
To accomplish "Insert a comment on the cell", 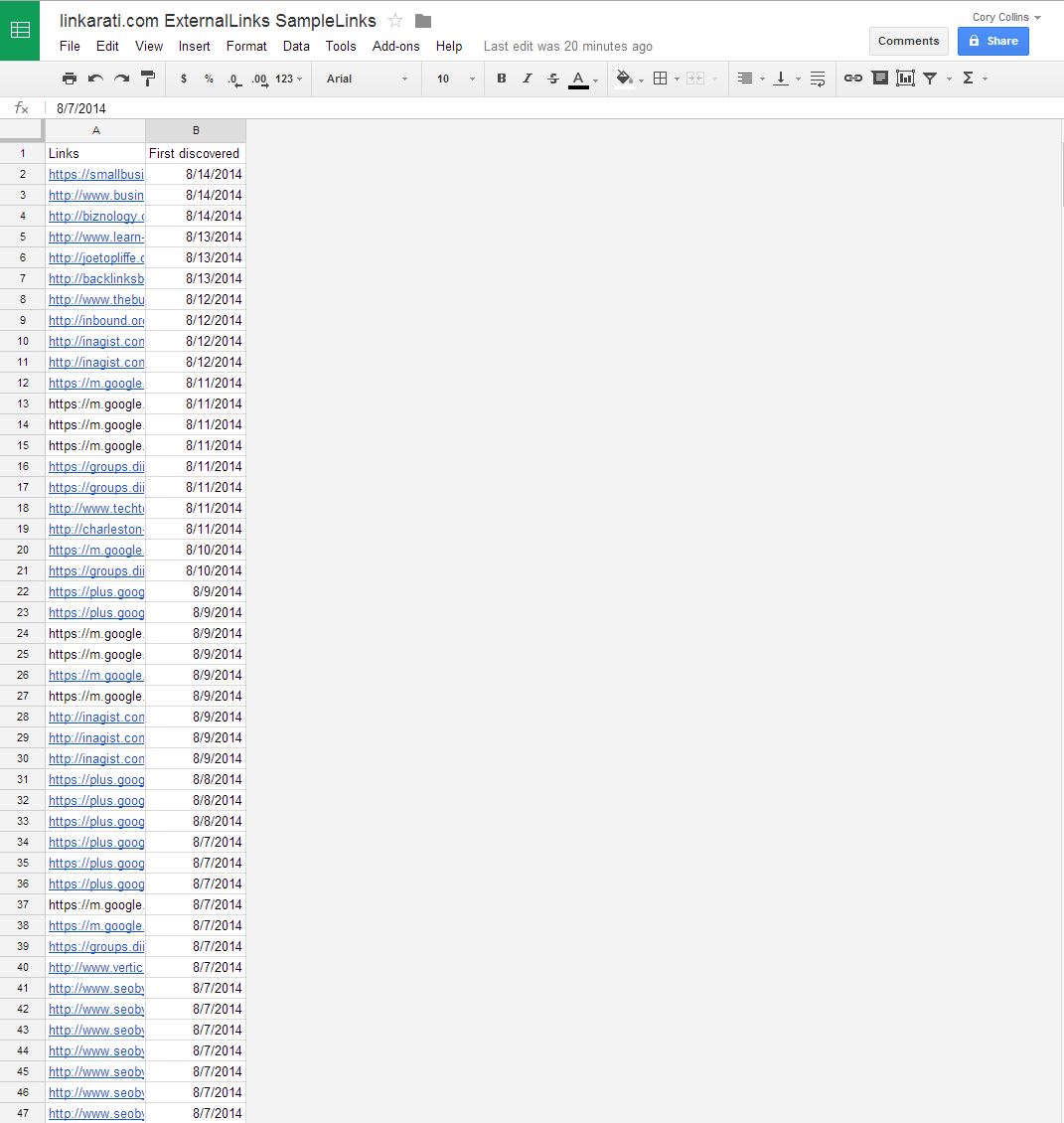I will click(880, 78).
